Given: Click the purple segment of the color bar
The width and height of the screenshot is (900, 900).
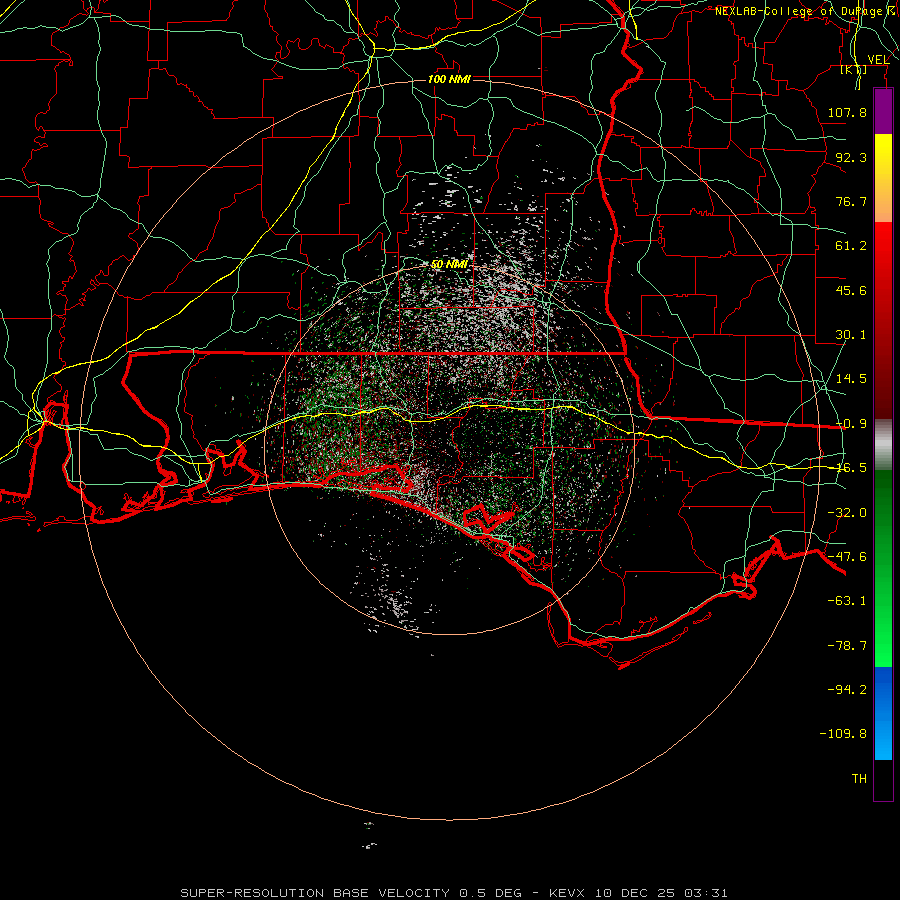Looking at the screenshot, I should pos(883,112).
